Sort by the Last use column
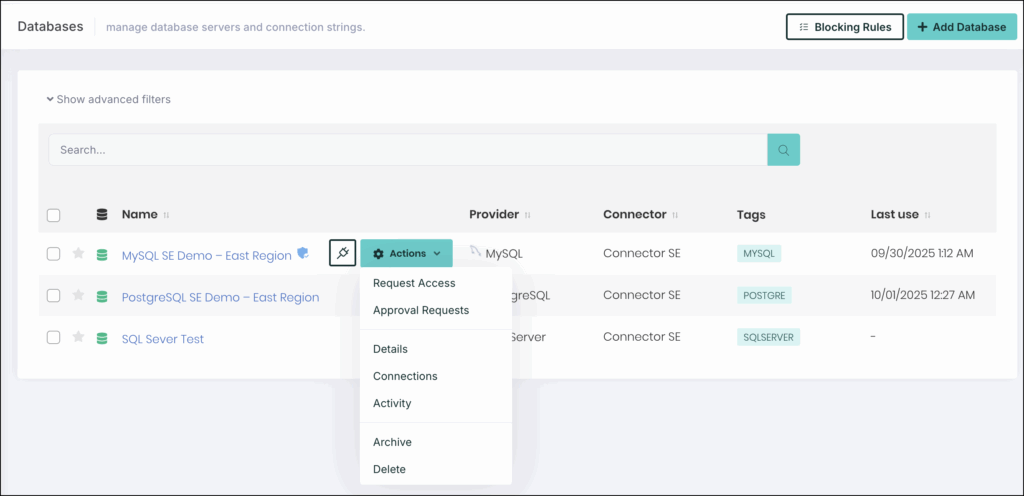The height and width of the screenshot is (496, 1024). 927,215
